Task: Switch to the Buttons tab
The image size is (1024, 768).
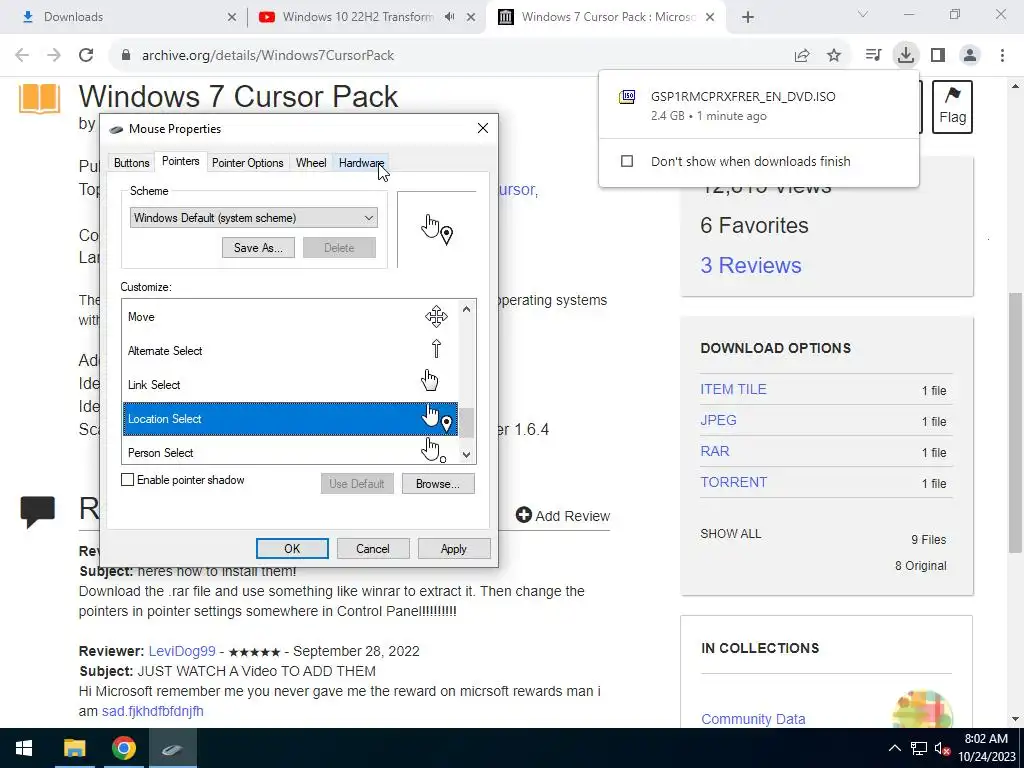Action: coord(131,163)
